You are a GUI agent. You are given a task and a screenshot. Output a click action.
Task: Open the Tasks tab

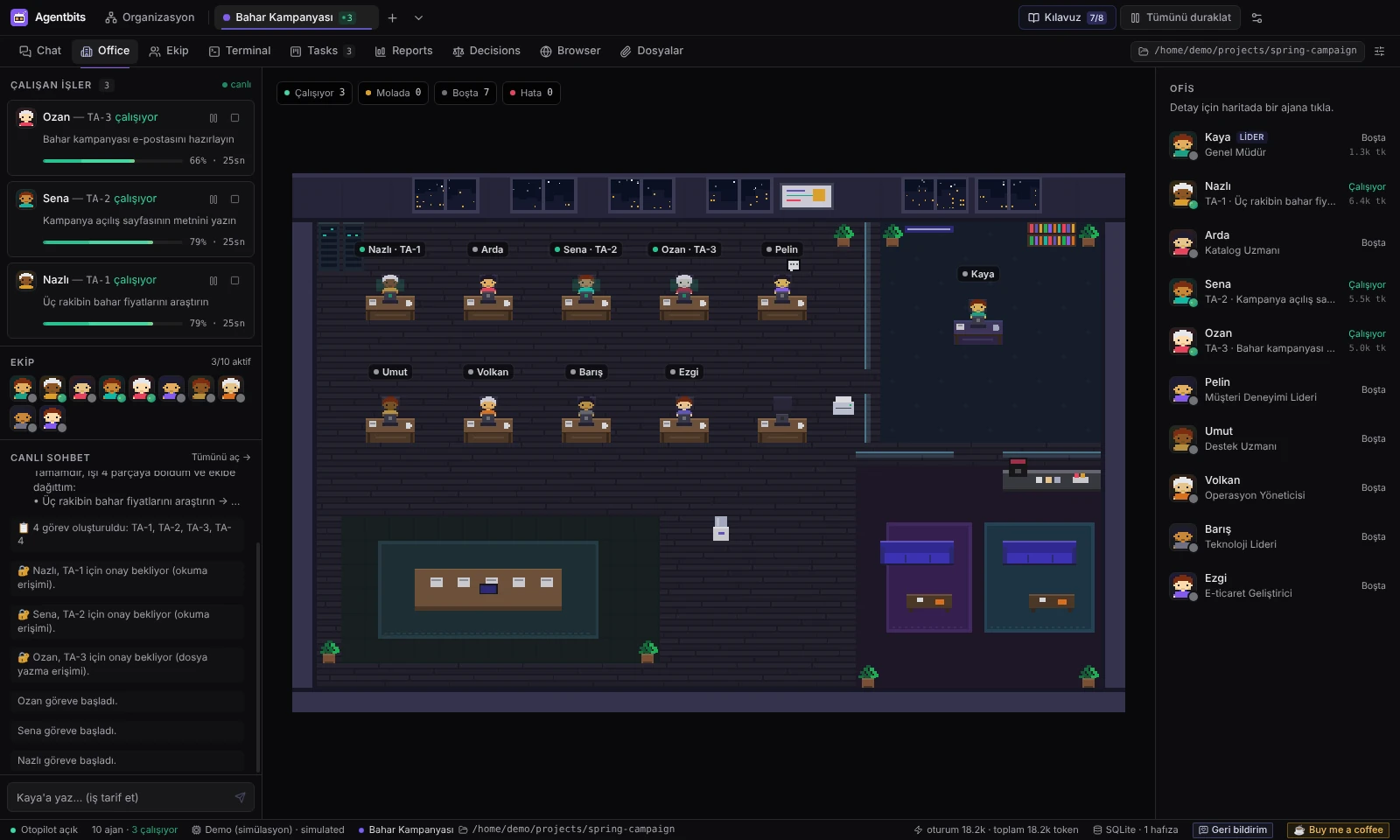[322, 51]
